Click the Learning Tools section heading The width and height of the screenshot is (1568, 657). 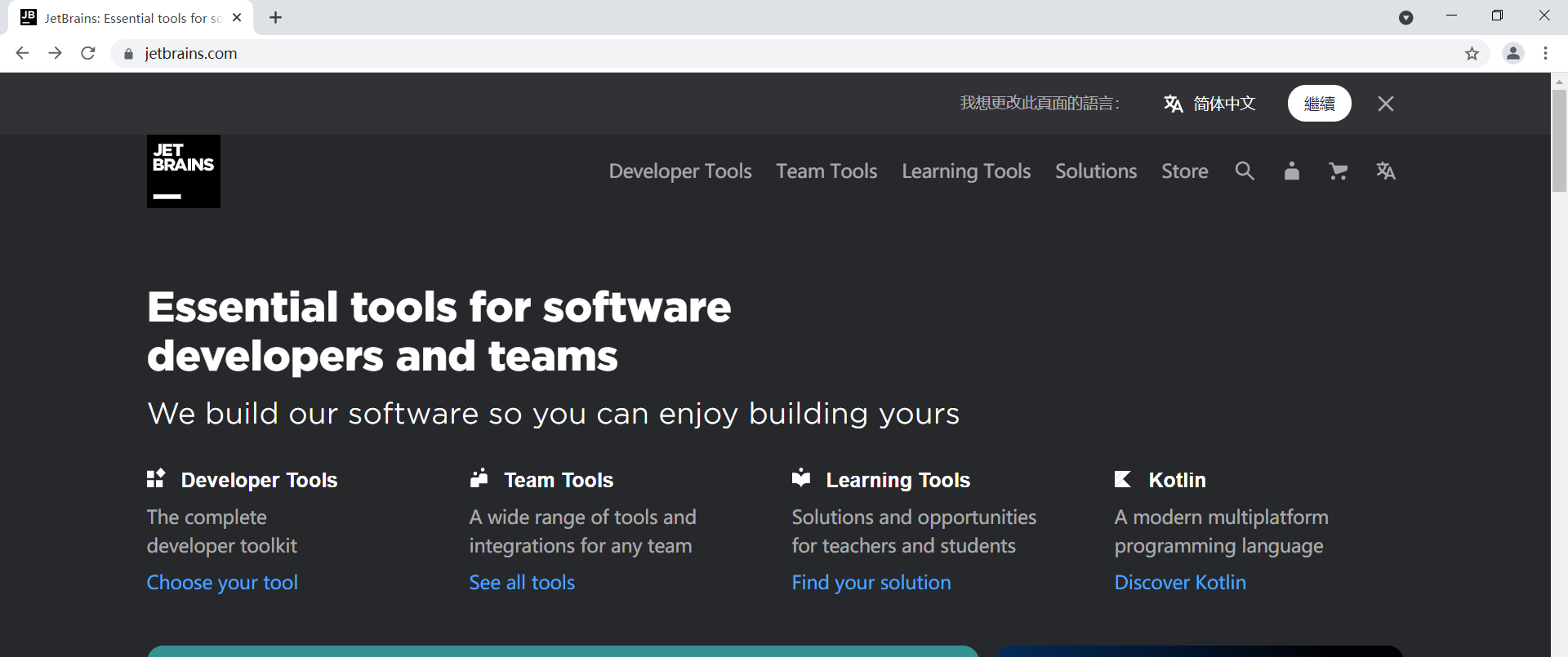point(898,480)
